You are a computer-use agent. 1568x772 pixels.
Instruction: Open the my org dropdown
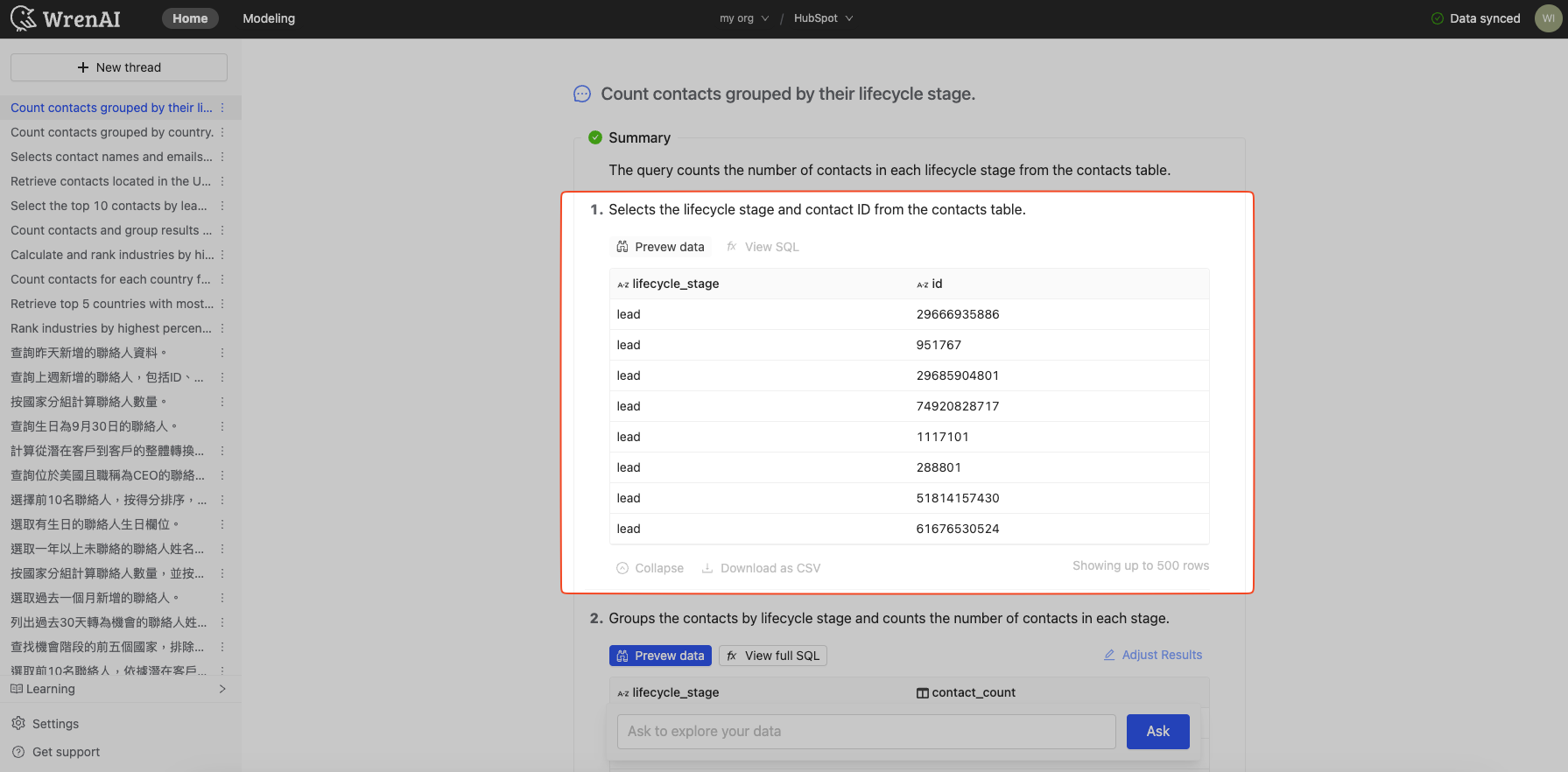point(744,18)
